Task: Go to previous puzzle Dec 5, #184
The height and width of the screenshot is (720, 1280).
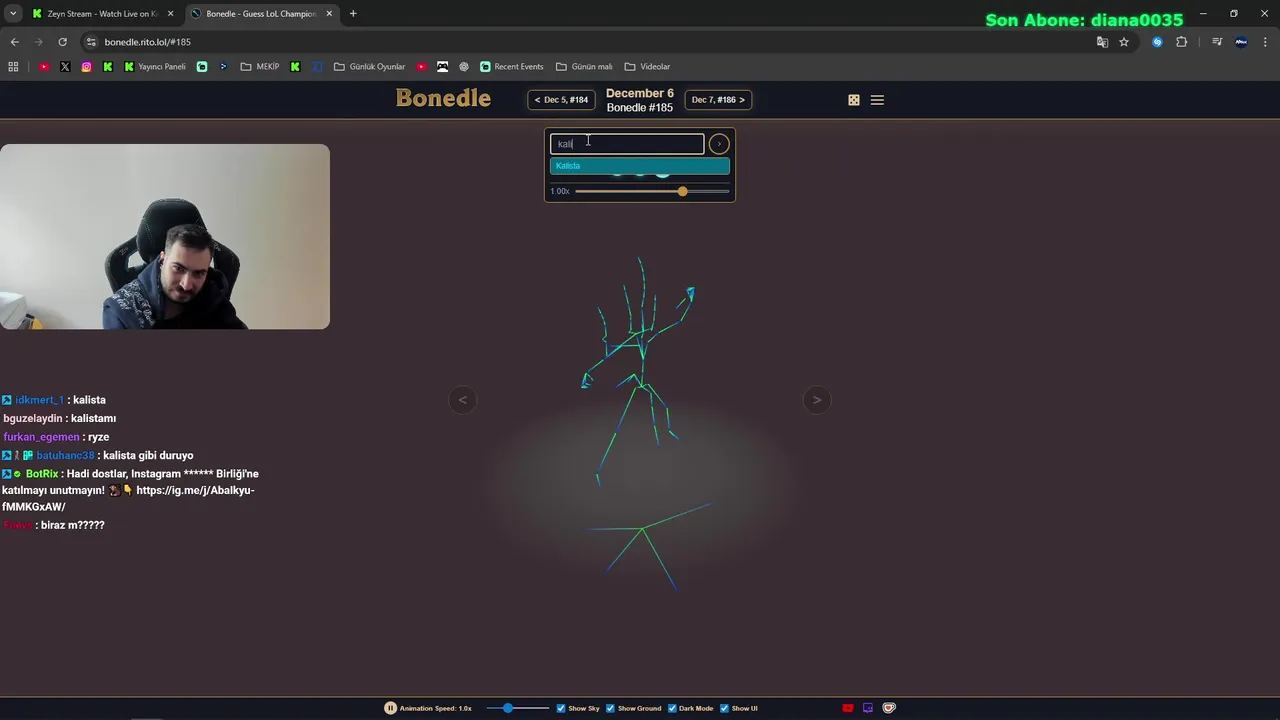Action: (561, 100)
